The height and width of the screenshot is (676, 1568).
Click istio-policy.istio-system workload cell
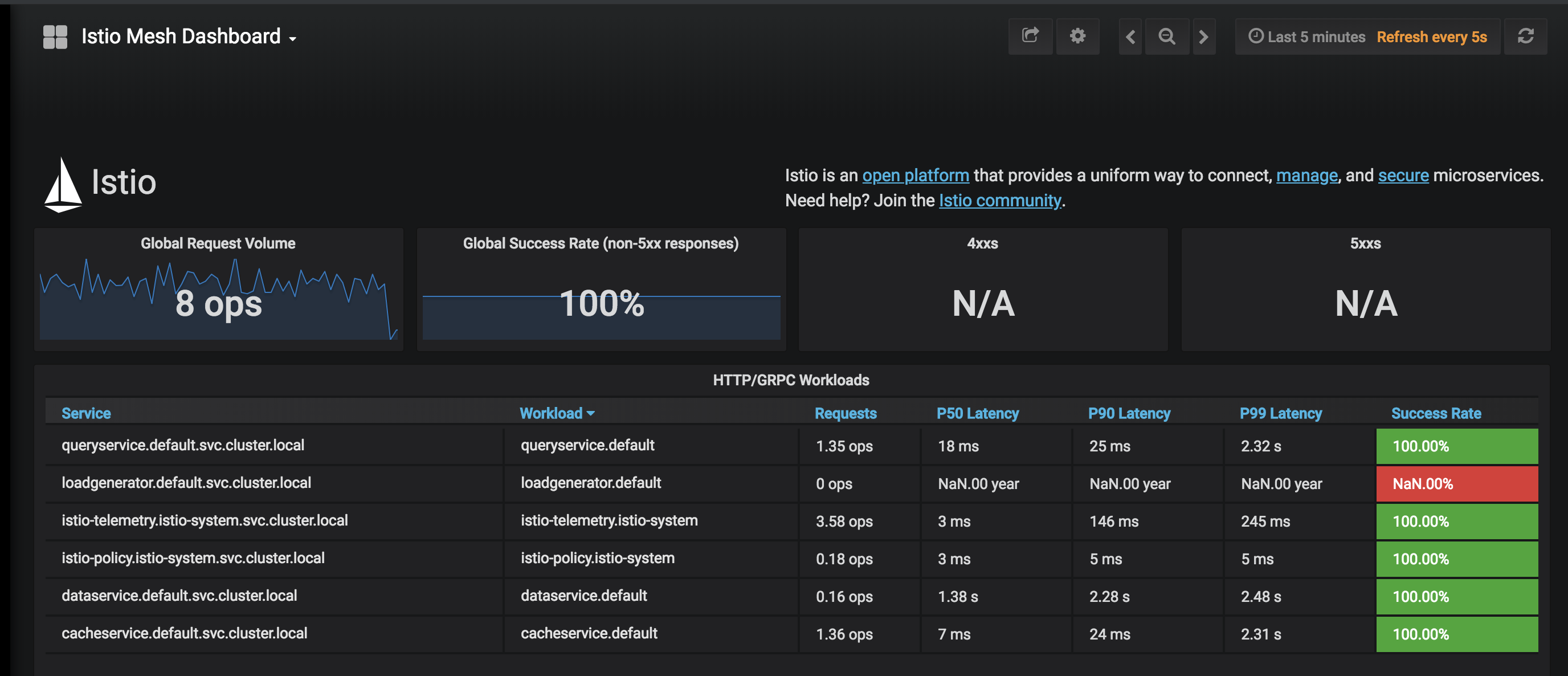651,559
